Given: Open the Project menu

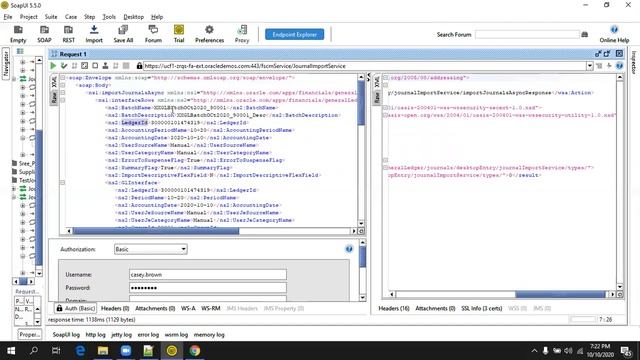Looking at the screenshot, I should click(x=29, y=17).
